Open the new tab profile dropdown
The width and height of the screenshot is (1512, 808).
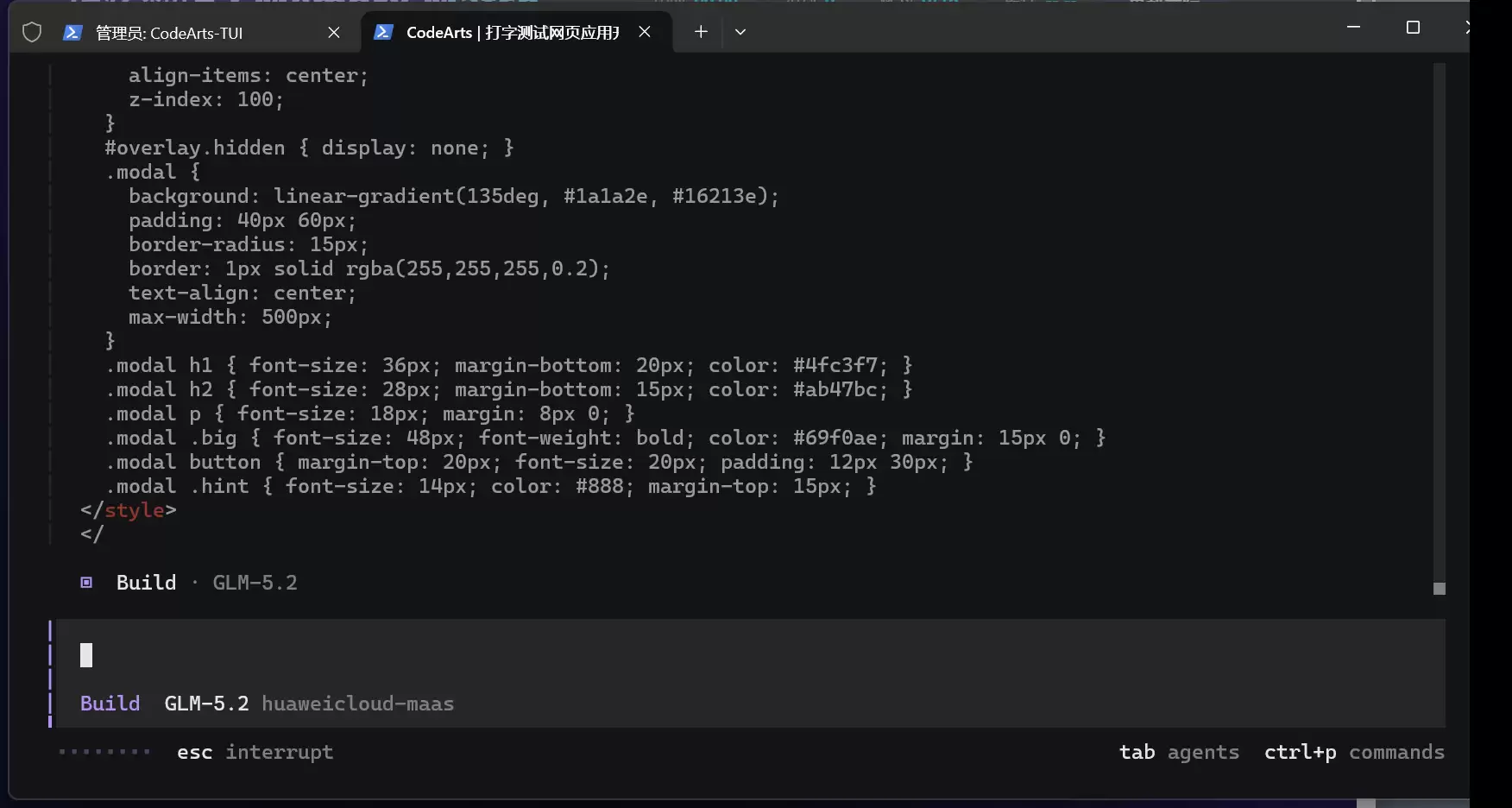[740, 32]
